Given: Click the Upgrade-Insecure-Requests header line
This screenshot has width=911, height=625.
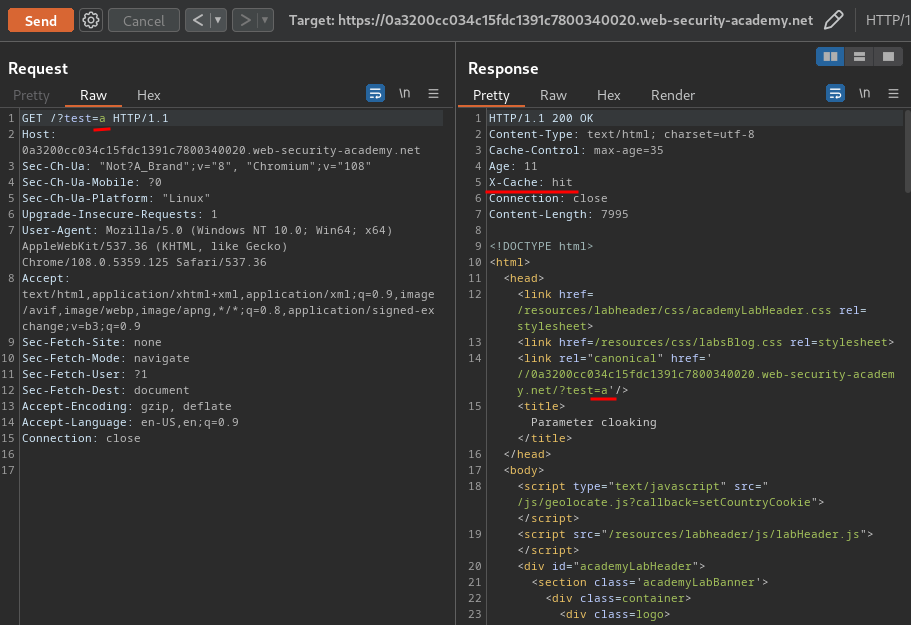Looking at the screenshot, I should point(120,214).
